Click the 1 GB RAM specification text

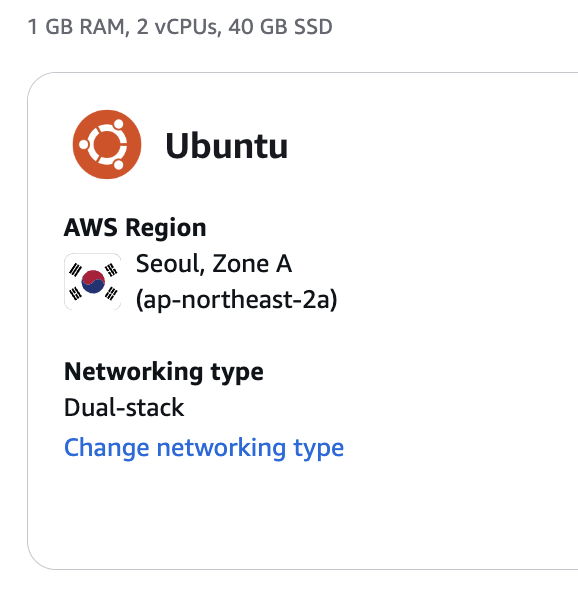point(76,27)
